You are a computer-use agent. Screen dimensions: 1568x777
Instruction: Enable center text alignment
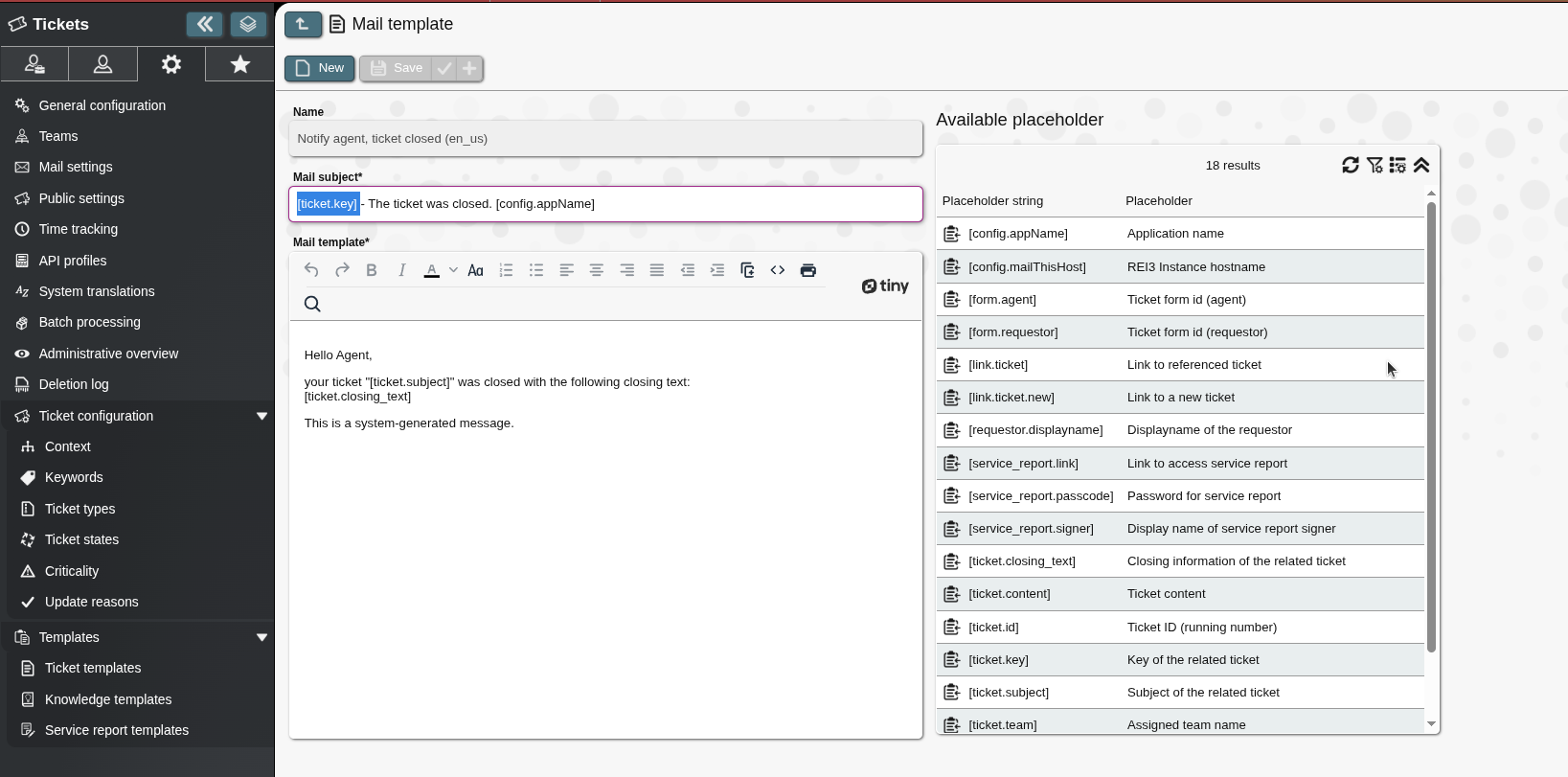click(x=596, y=270)
